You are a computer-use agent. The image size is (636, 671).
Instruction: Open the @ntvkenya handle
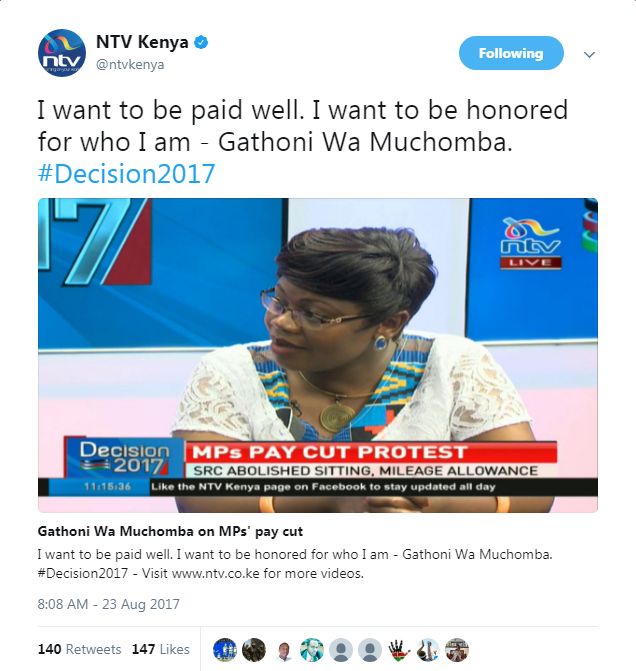click(x=130, y=65)
